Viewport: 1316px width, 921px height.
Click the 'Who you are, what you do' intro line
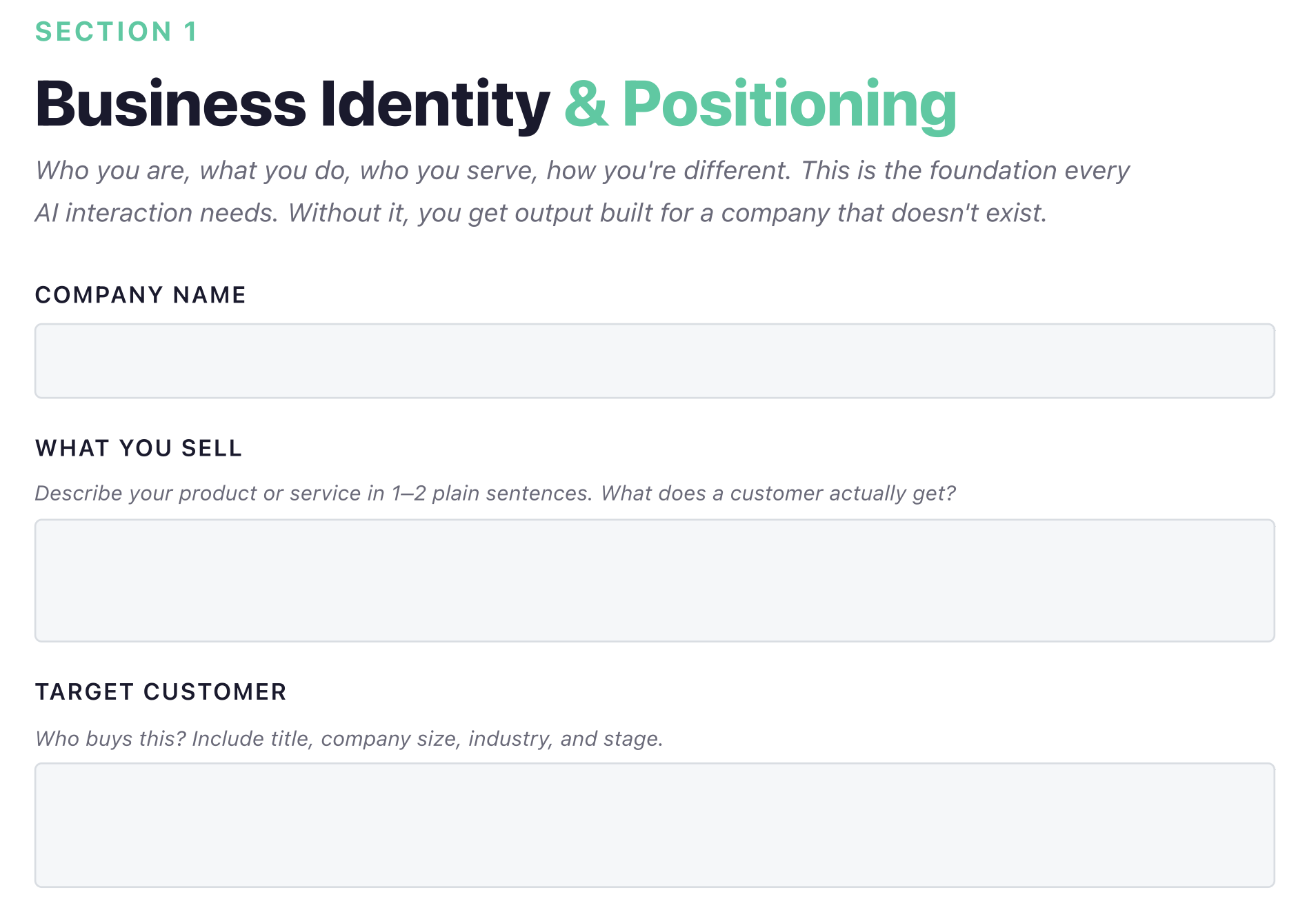click(192, 170)
